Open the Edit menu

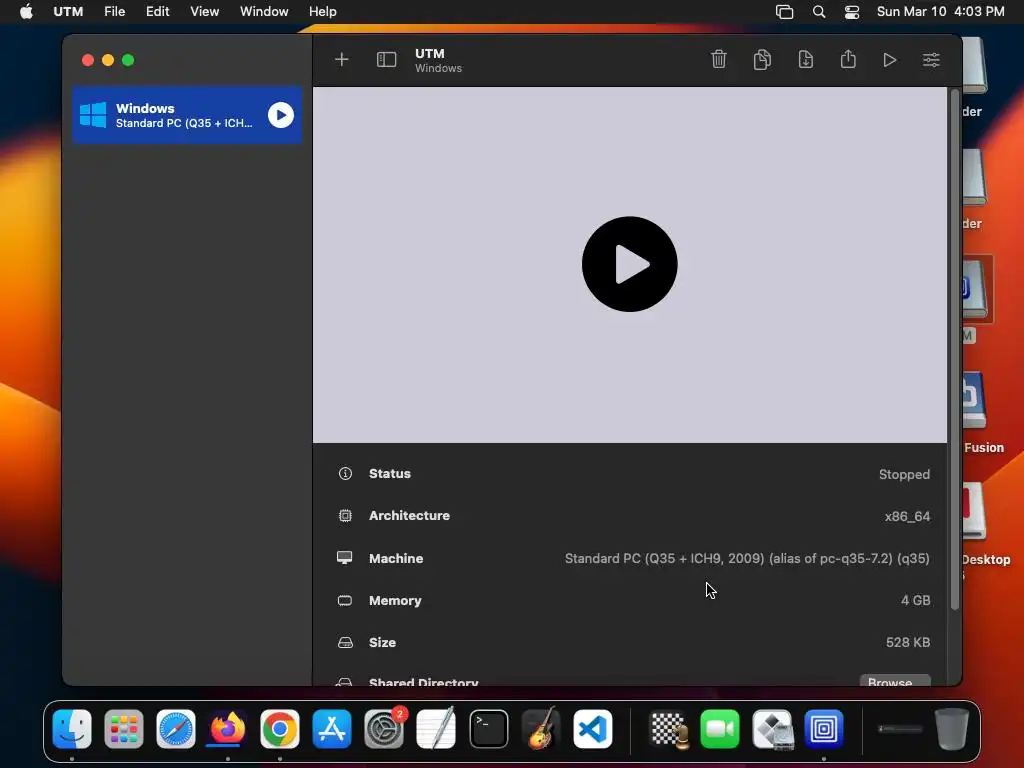[x=157, y=12]
